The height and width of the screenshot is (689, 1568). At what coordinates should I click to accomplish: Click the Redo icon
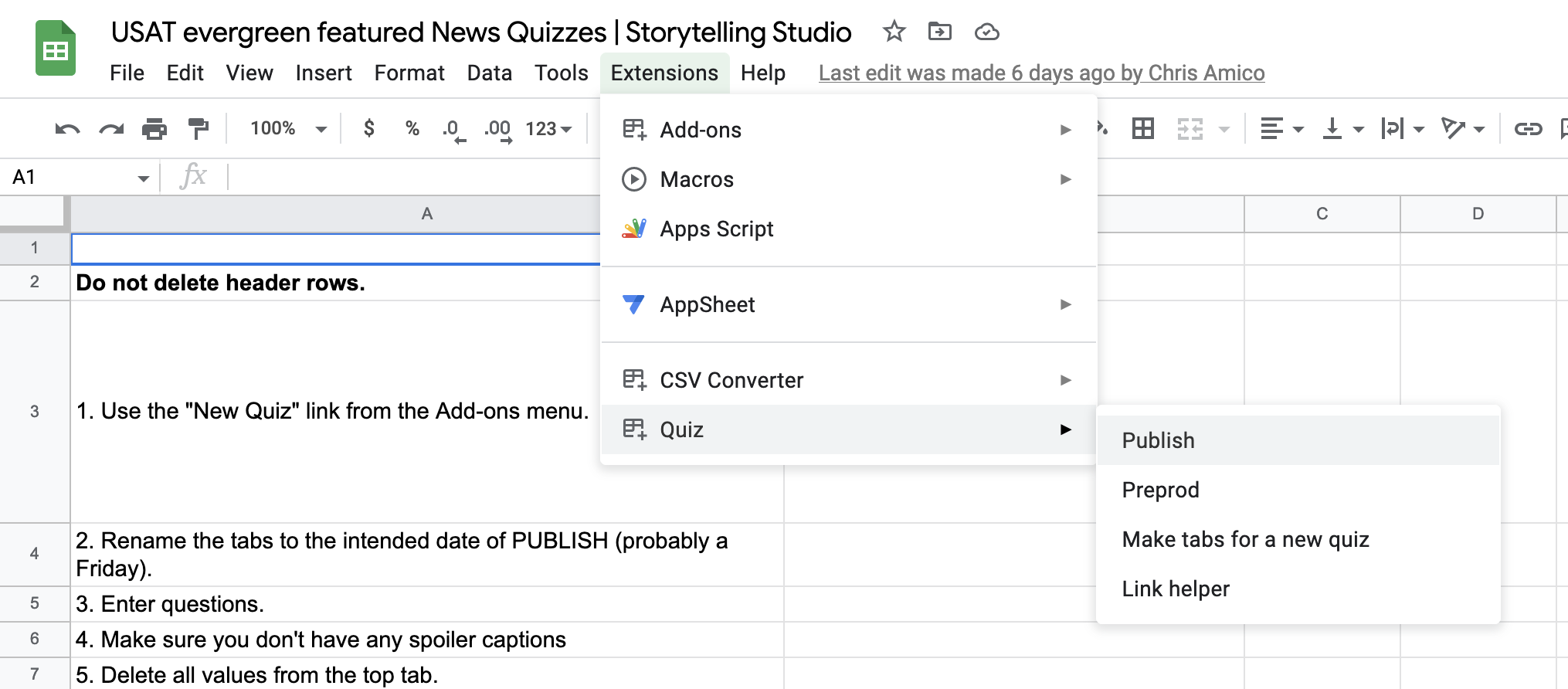[111, 128]
